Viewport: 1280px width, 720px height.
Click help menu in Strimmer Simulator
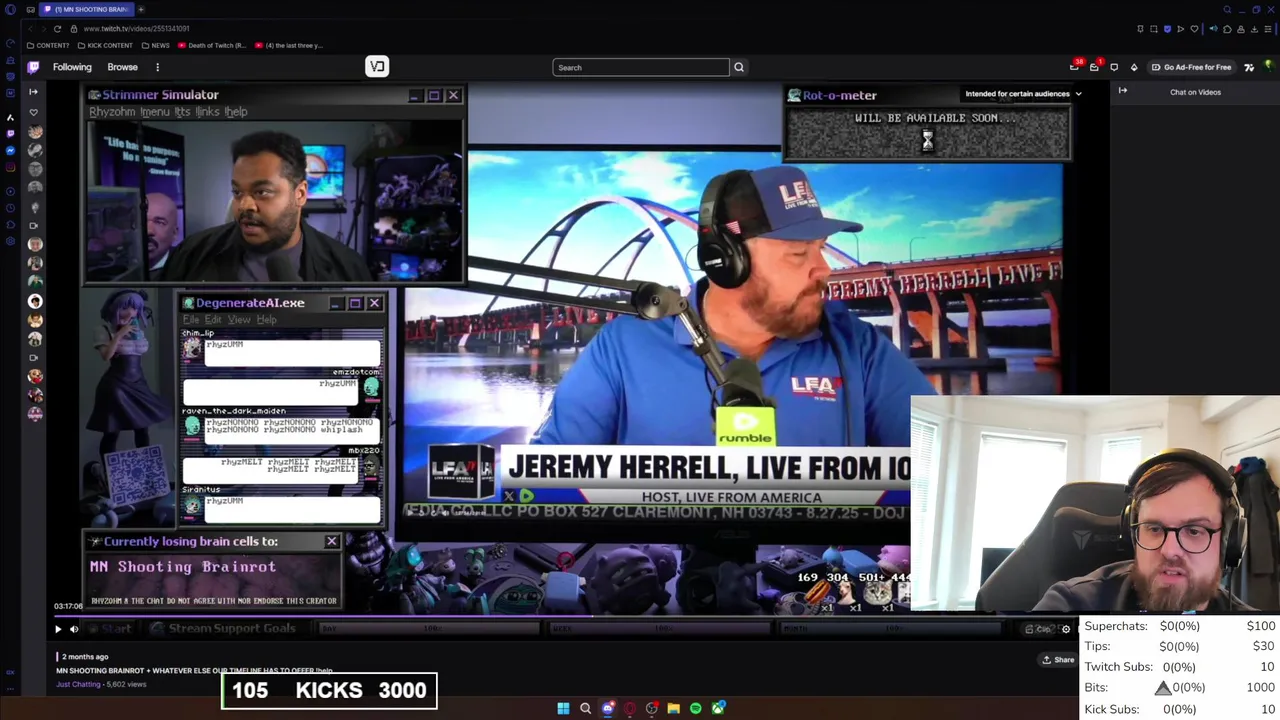[x=236, y=112]
